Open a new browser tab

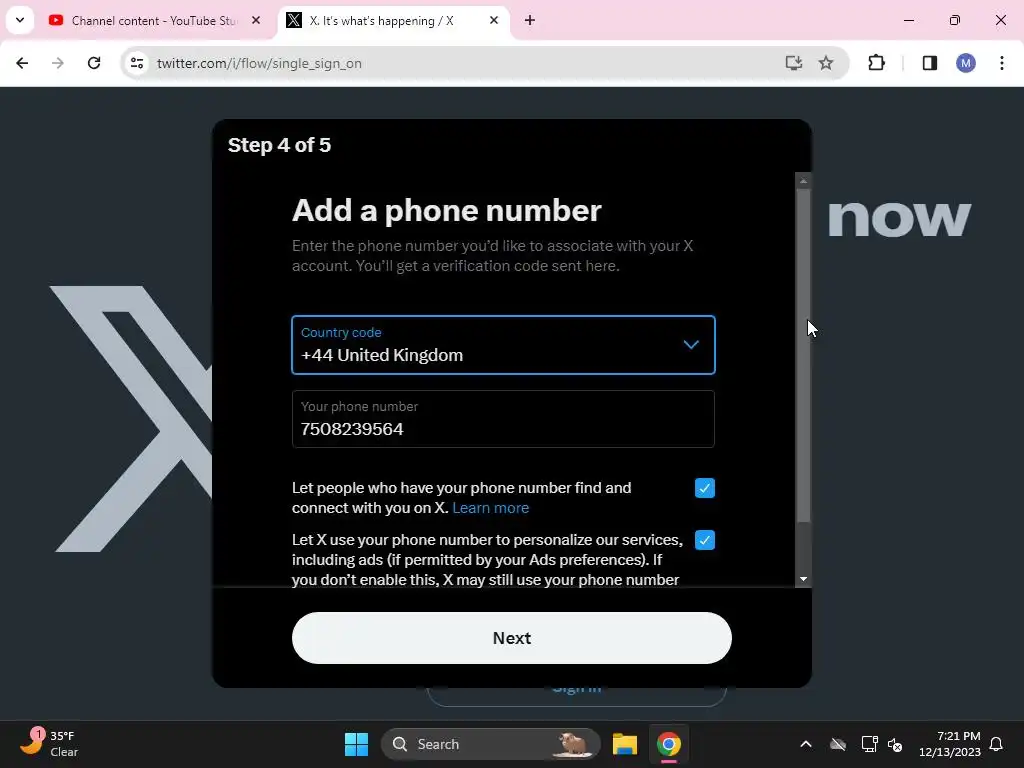click(x=530, y=20)
